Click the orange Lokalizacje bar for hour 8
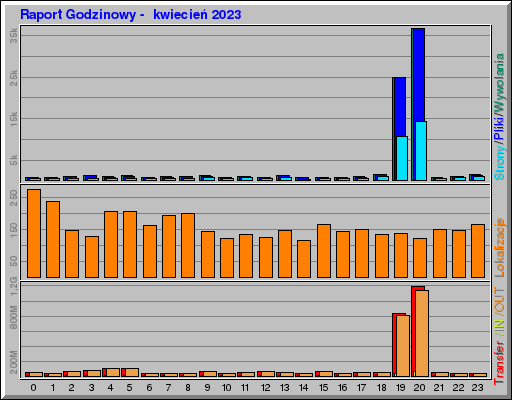The width and height of the screenshot is (512, 400). 188,245
